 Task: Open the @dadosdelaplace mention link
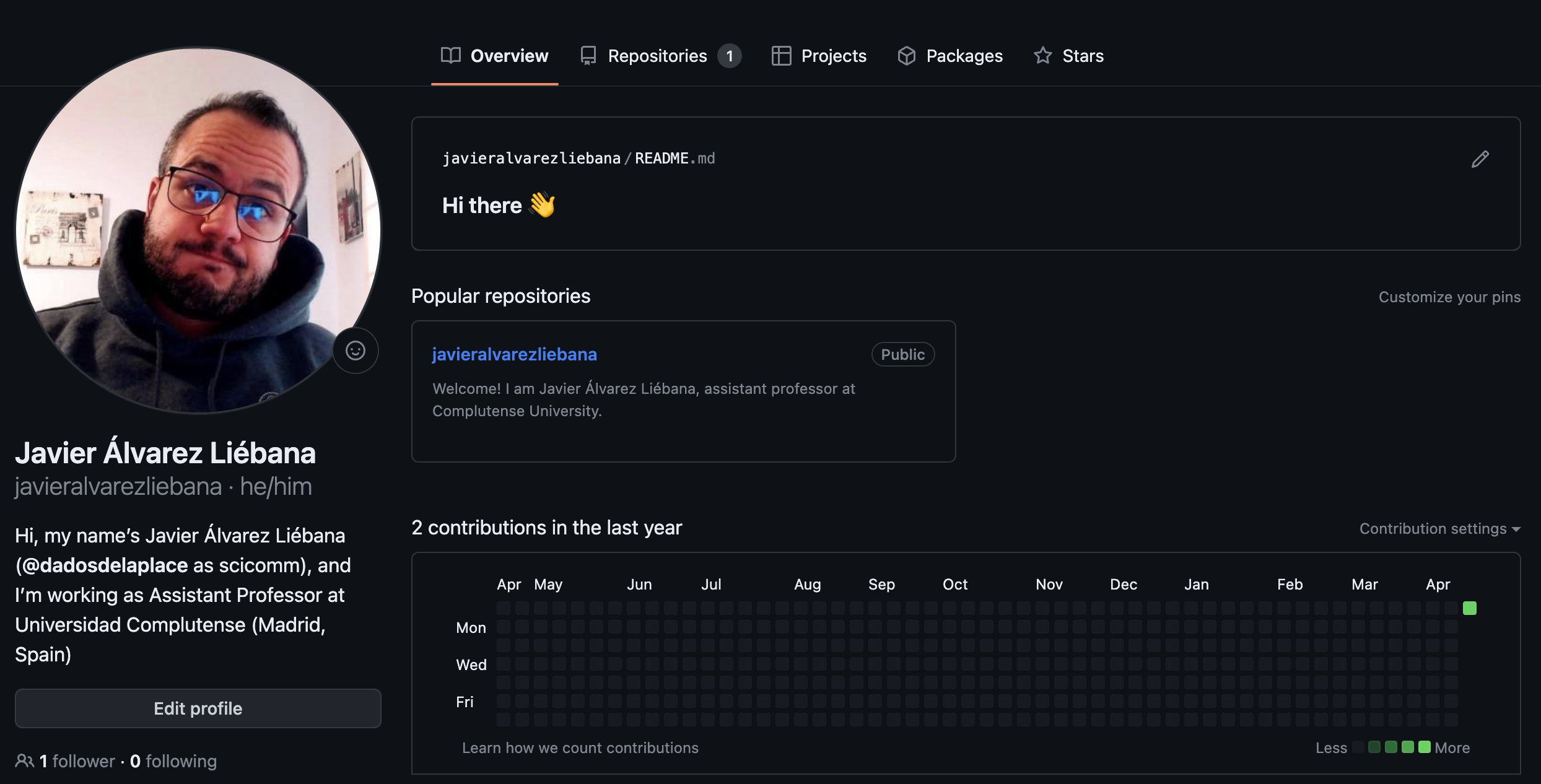104,565
